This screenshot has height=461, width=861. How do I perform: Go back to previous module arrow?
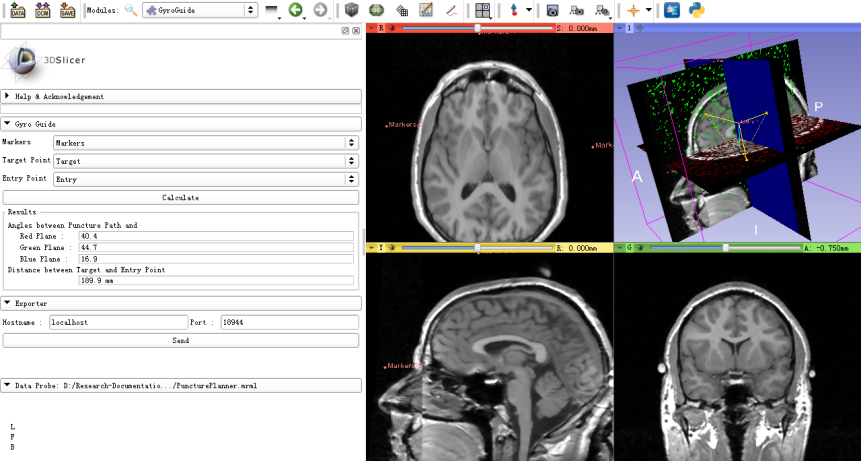coord(296,10)
